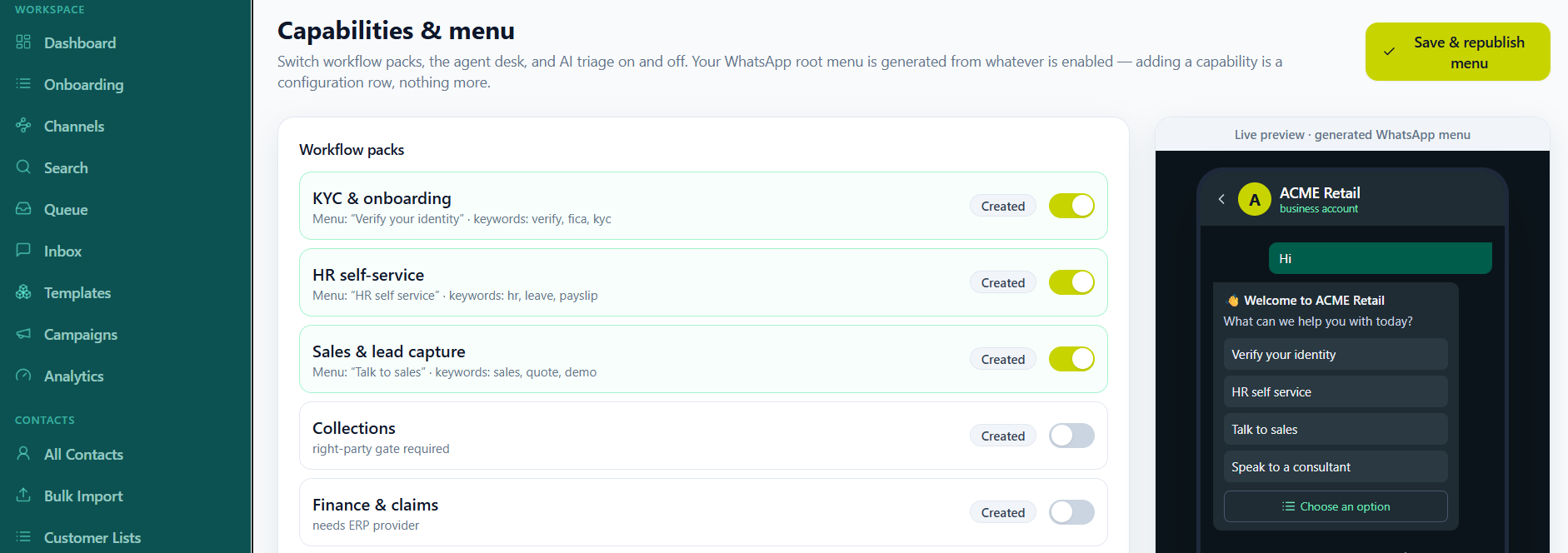Click the Capabilities & menu heading
1568x553 pixels.
(x=396, y=31)
